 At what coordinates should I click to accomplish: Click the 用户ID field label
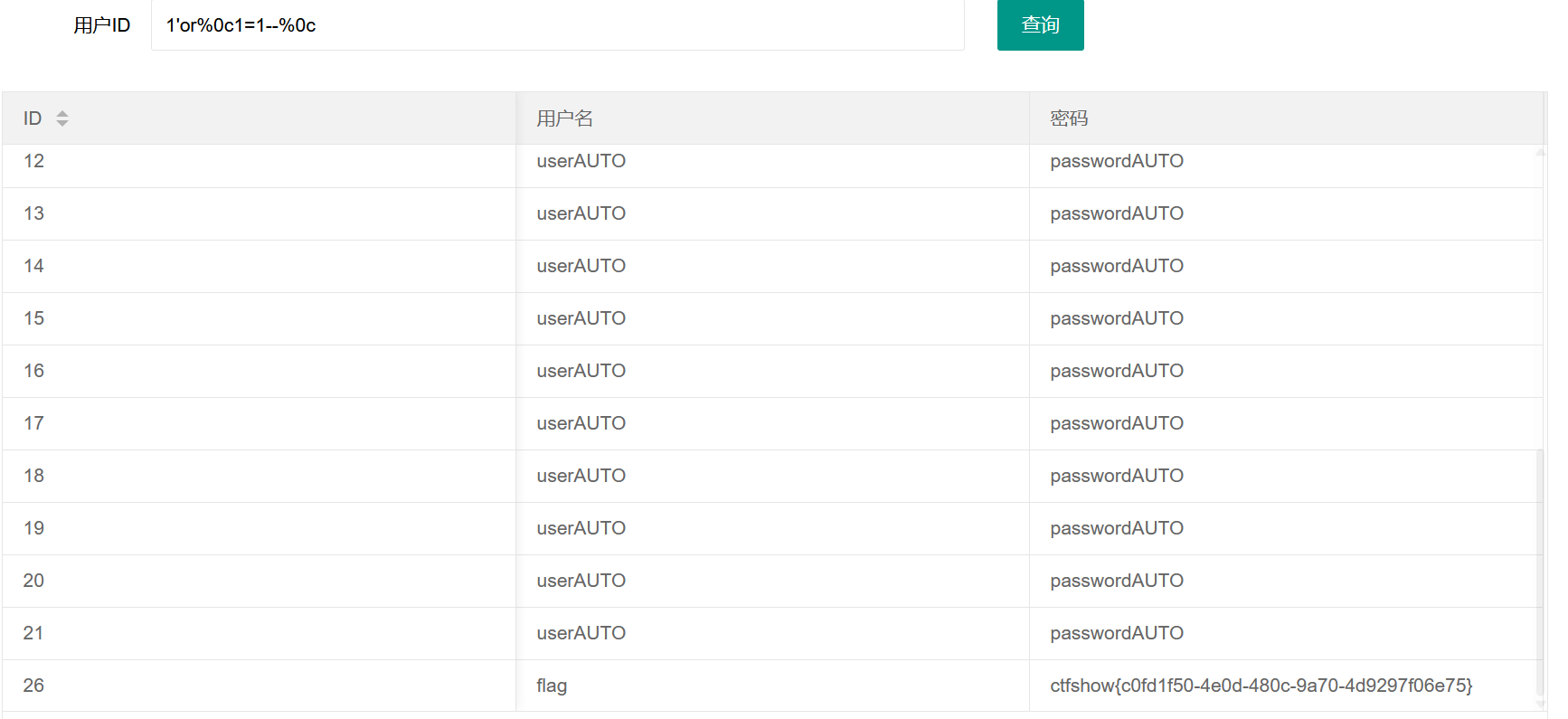[x=101, y=25]
